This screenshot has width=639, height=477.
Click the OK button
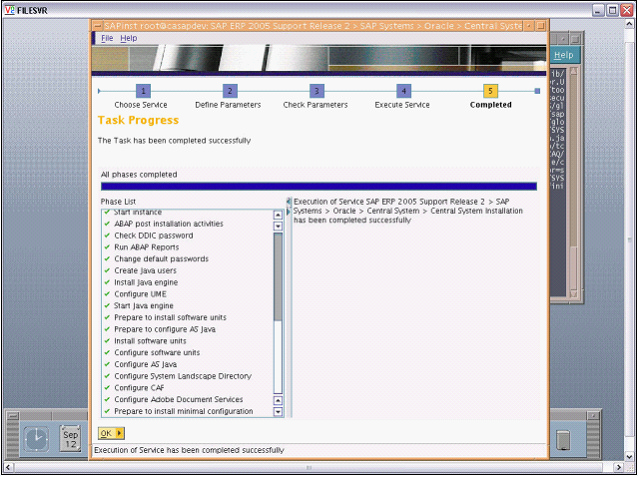click(x=110, y=433)
